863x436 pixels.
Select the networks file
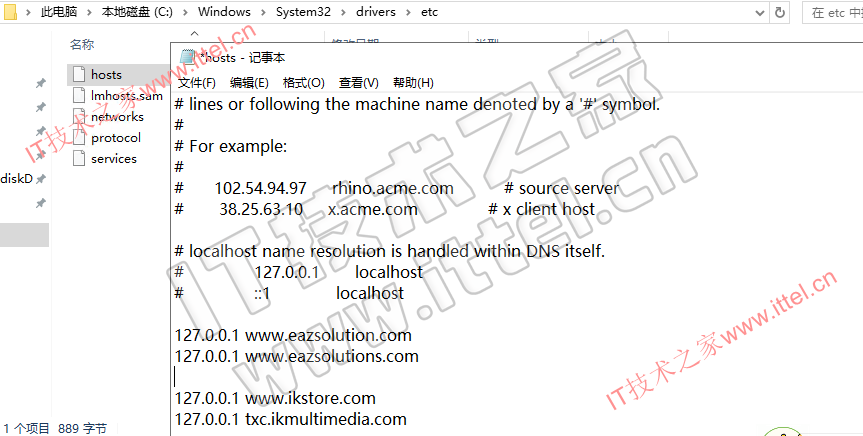117,117
